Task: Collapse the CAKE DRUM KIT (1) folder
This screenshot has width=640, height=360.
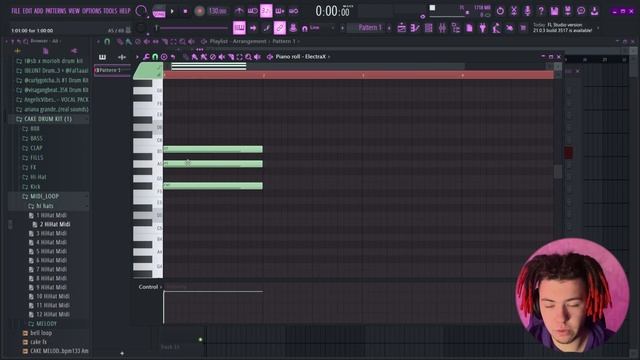Action: coord(47,119)
